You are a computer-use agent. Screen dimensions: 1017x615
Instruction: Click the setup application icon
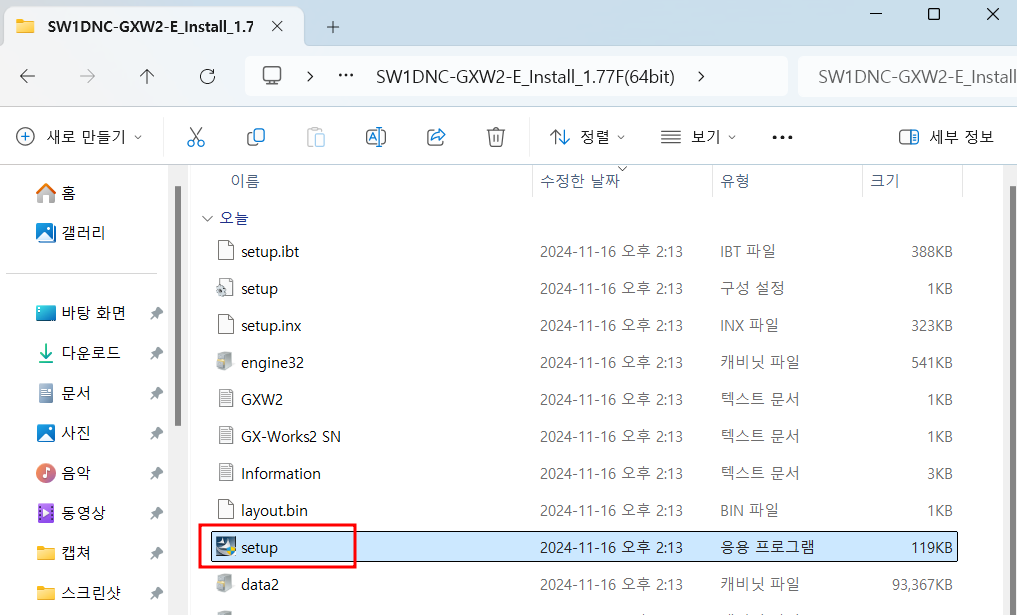pyautogui.click(x=225, y=547)
